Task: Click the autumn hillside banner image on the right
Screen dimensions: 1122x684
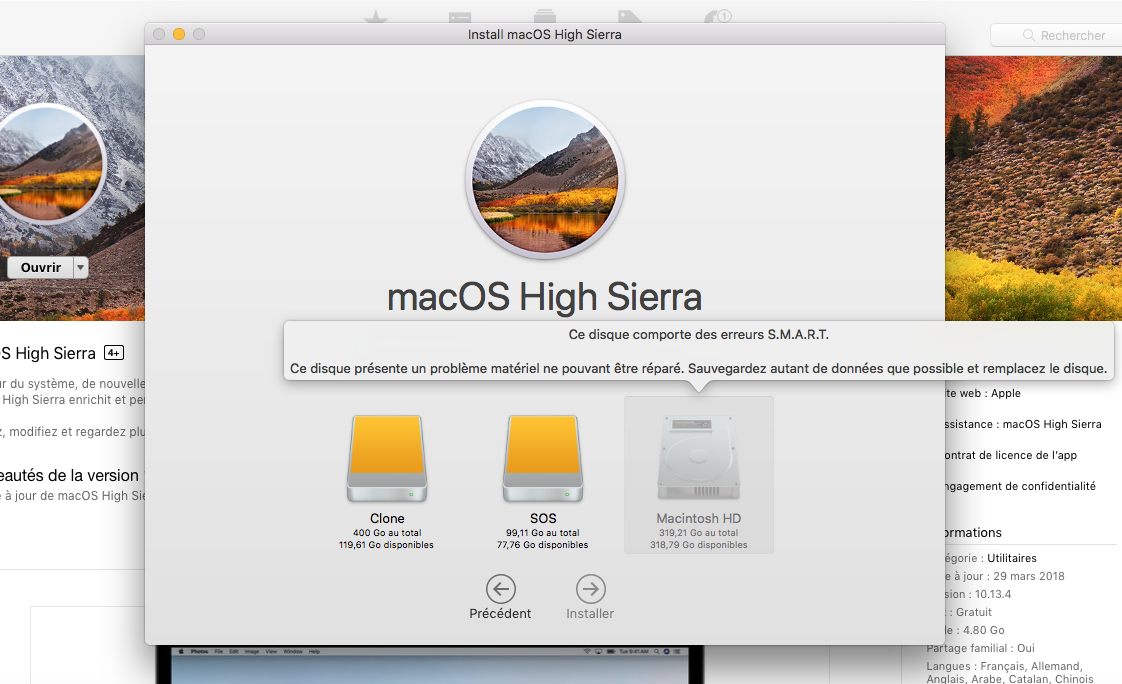Action: pyautogui.click(x=1033, y=188)
